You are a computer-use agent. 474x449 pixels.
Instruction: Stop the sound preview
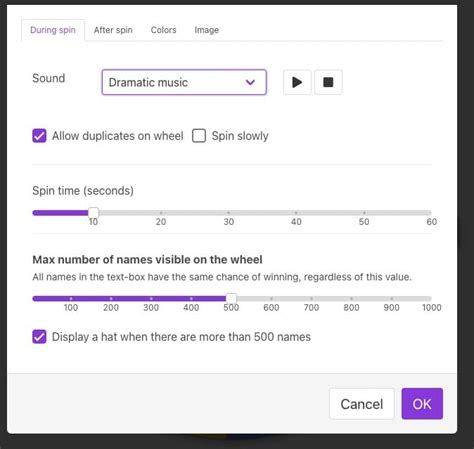(328, 82)
